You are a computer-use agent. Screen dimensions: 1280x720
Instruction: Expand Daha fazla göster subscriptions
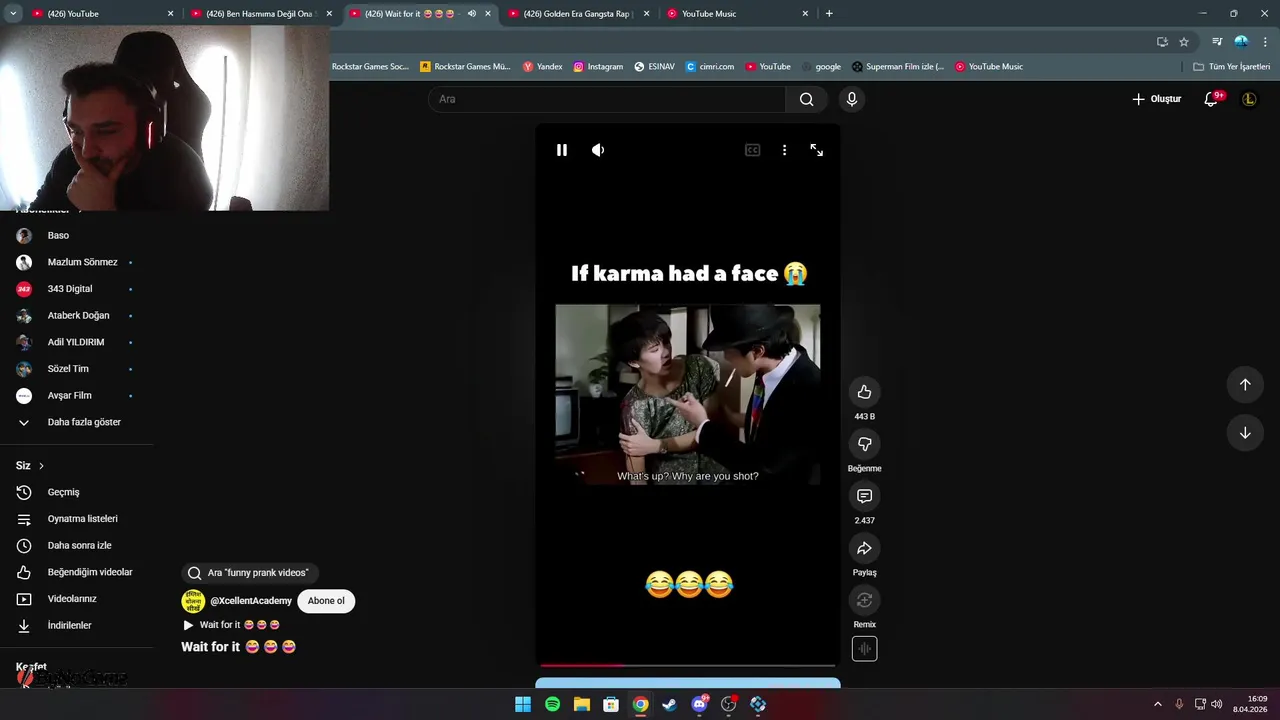(x=84, y=422)
